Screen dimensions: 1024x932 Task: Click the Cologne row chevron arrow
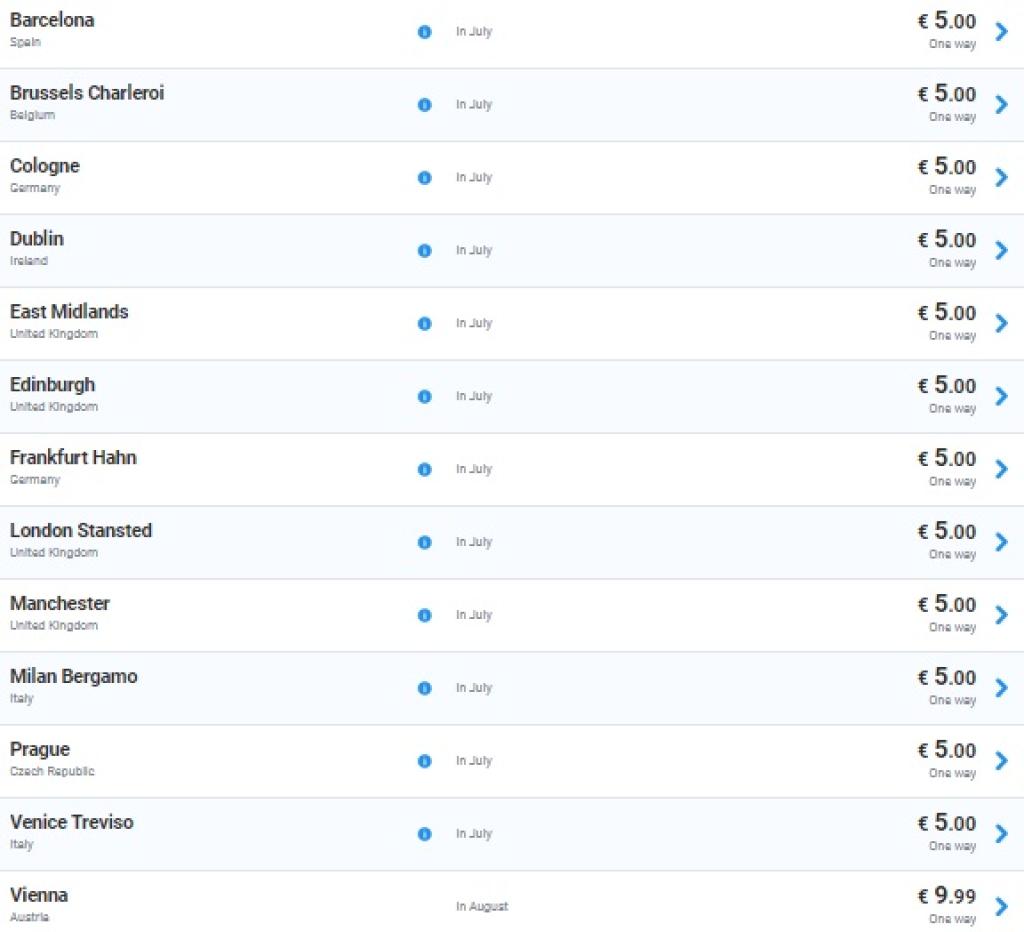(x=1001, y=178)
